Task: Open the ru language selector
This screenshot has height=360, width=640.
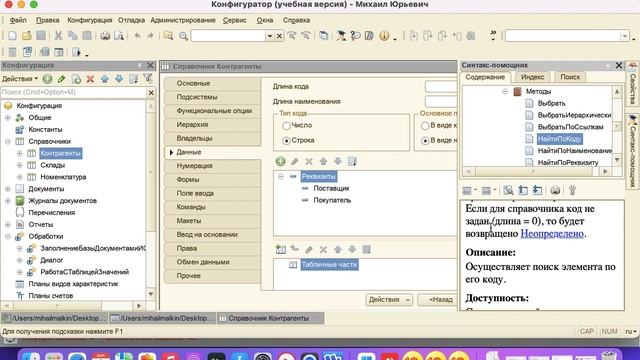Action: [631, 331]
